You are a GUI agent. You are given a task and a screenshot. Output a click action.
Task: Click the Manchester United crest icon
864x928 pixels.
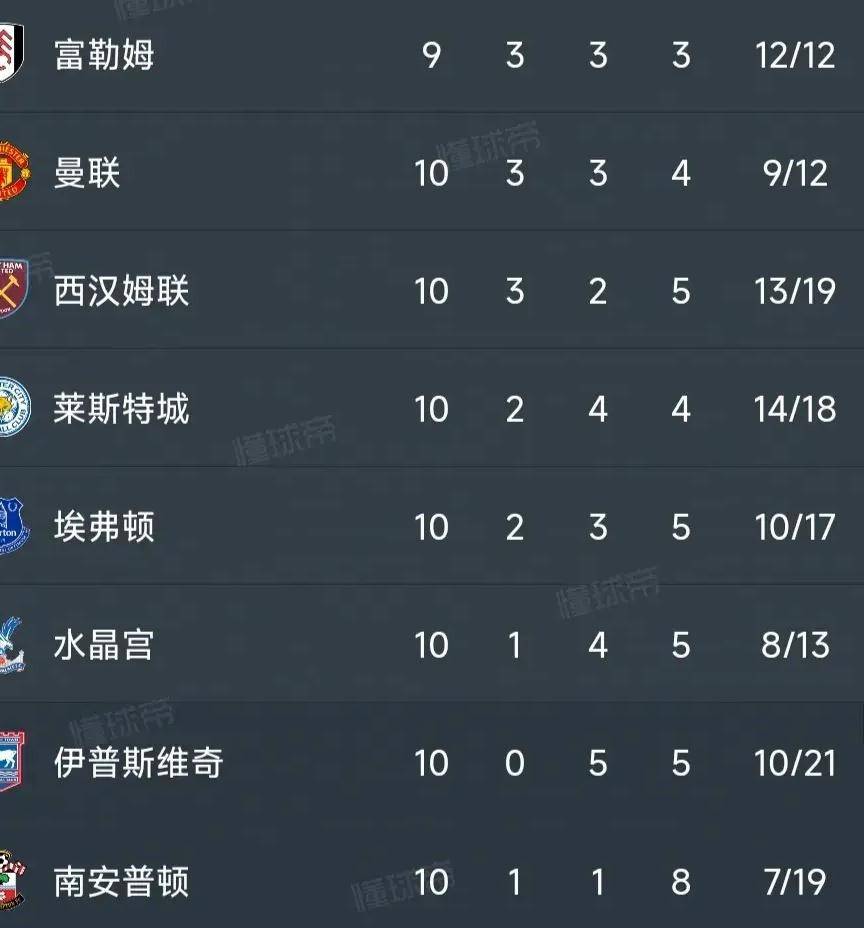[13, 173]
